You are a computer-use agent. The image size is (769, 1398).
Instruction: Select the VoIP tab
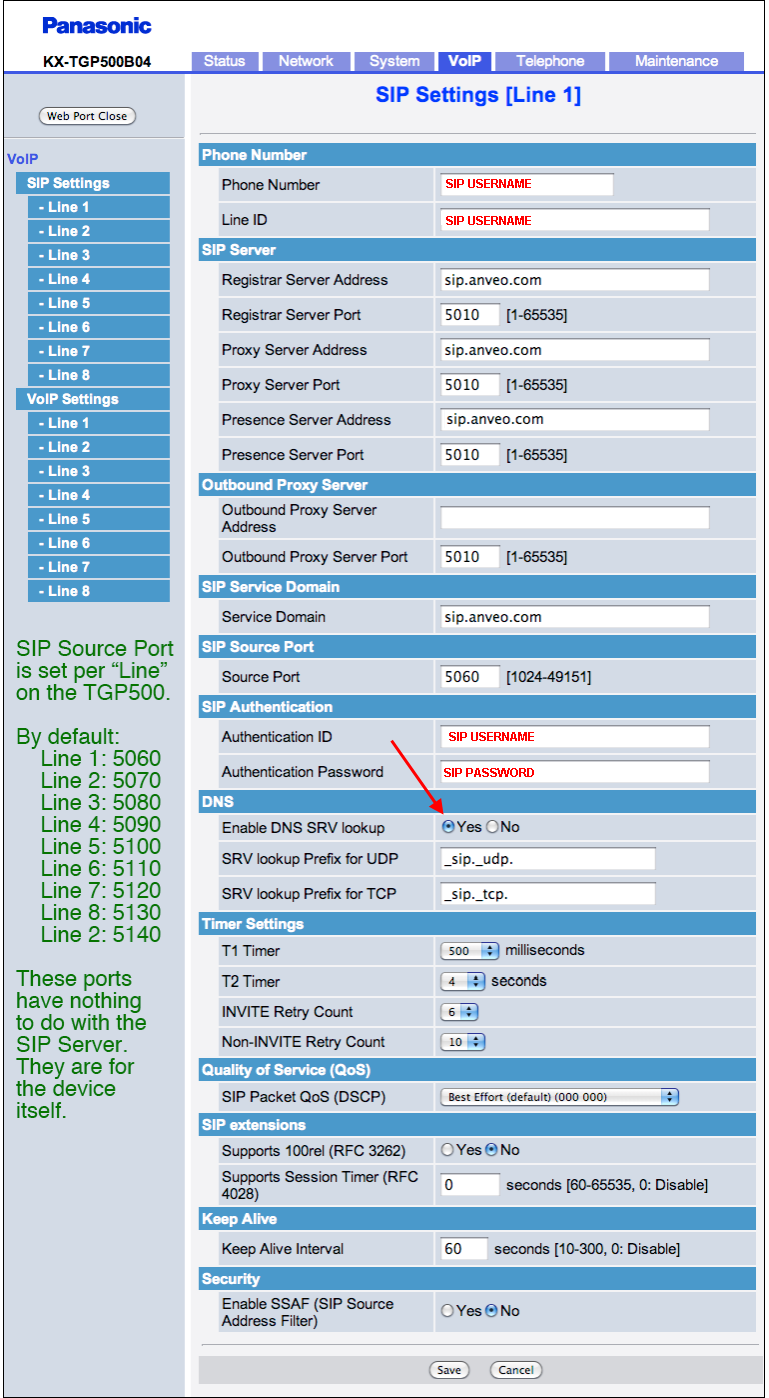point(465,61)
